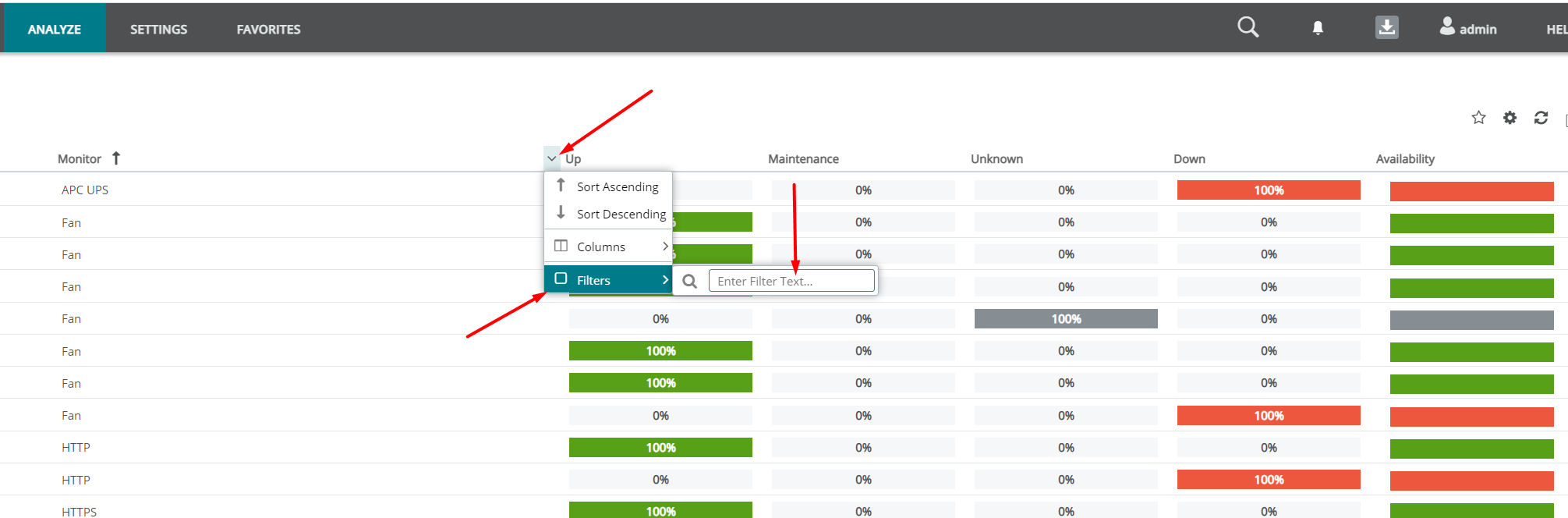Click the Unknown 0% cell for APC UPS

[x=1066, y=190]
